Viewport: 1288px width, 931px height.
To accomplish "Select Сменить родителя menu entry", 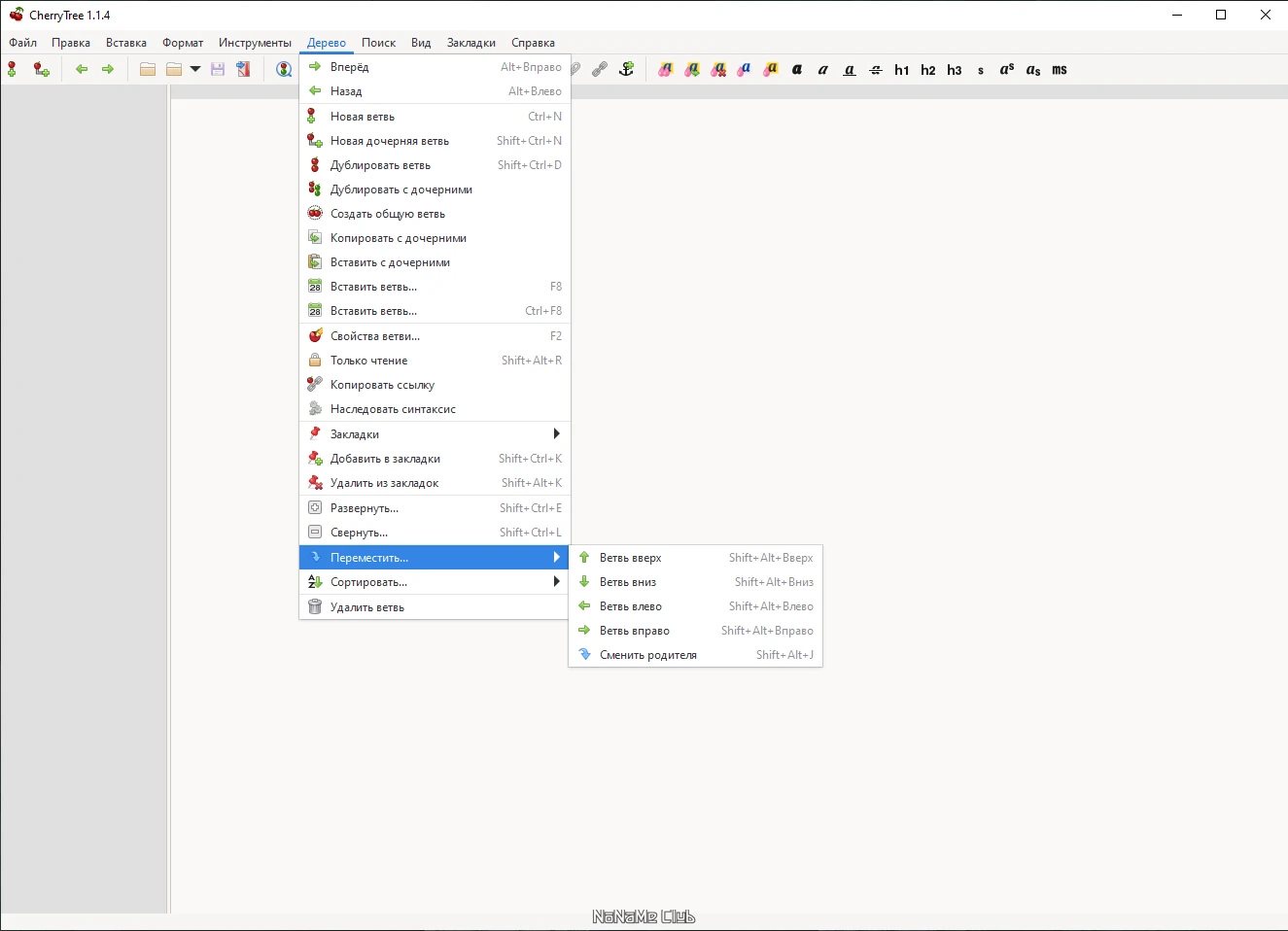I will coord(695,655).
